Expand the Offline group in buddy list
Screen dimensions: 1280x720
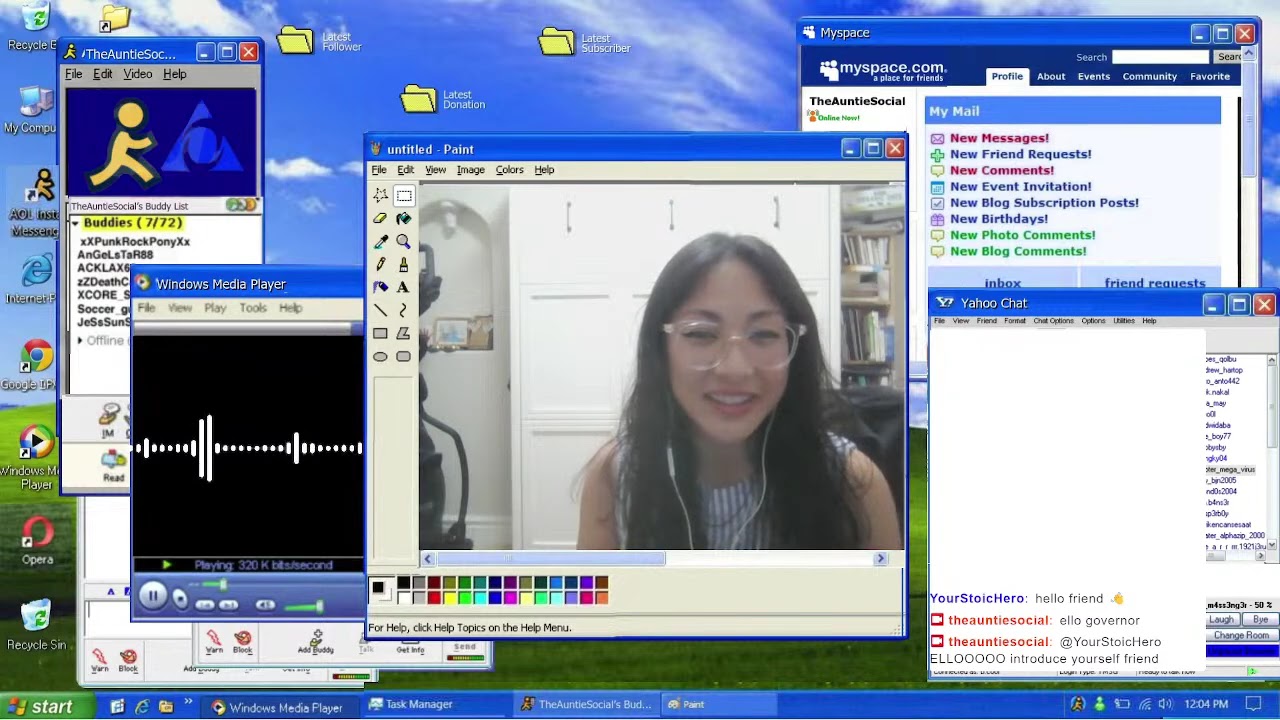coord(80,341)
